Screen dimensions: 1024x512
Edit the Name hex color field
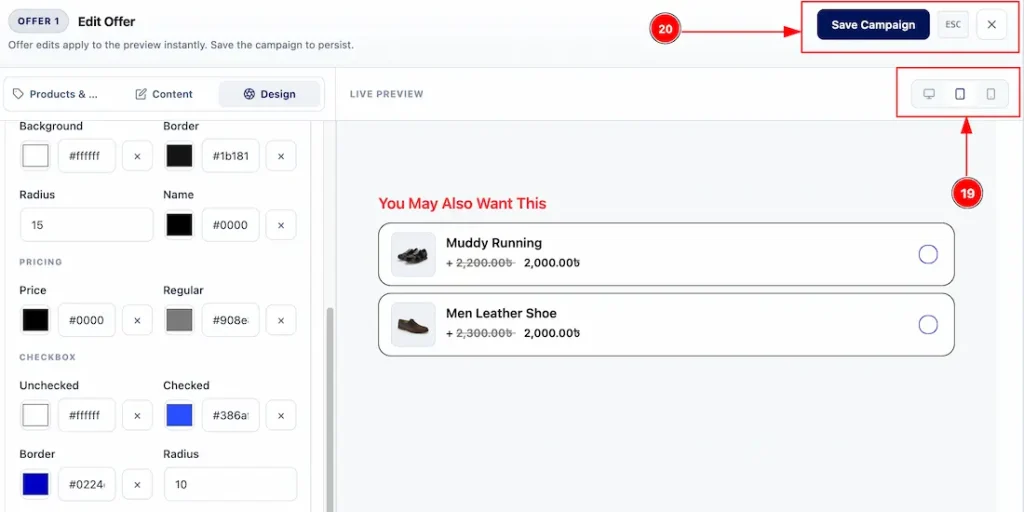tap(231, 225)
